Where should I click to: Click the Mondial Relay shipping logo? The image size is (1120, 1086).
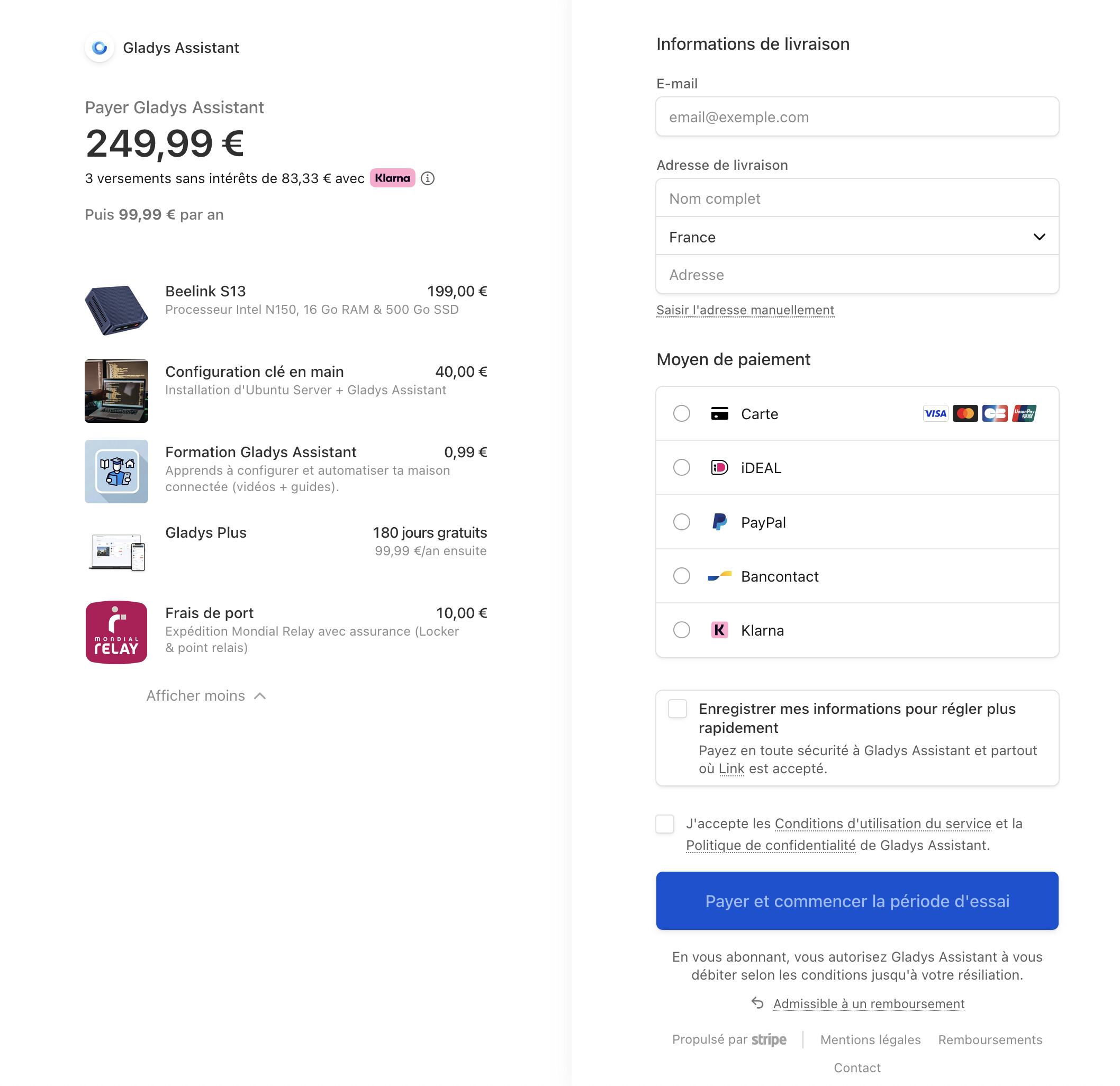pos(116,632)
